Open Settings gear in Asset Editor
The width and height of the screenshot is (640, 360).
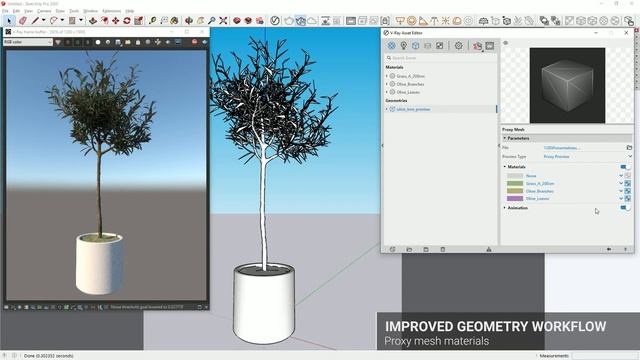[x=459, y=46]
